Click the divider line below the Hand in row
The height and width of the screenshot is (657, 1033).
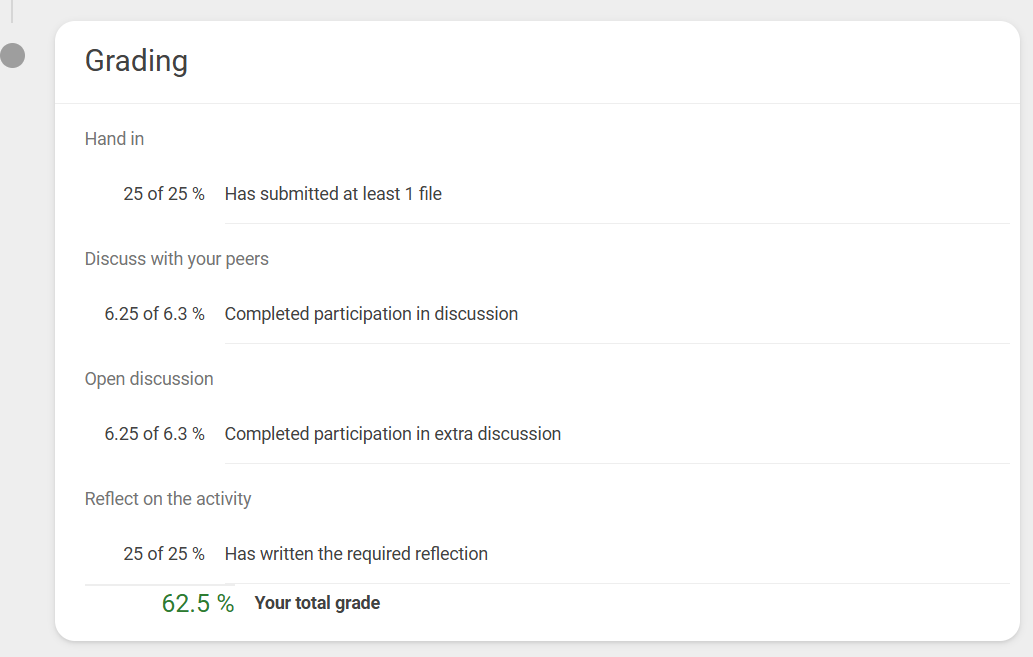pos(617,223)
